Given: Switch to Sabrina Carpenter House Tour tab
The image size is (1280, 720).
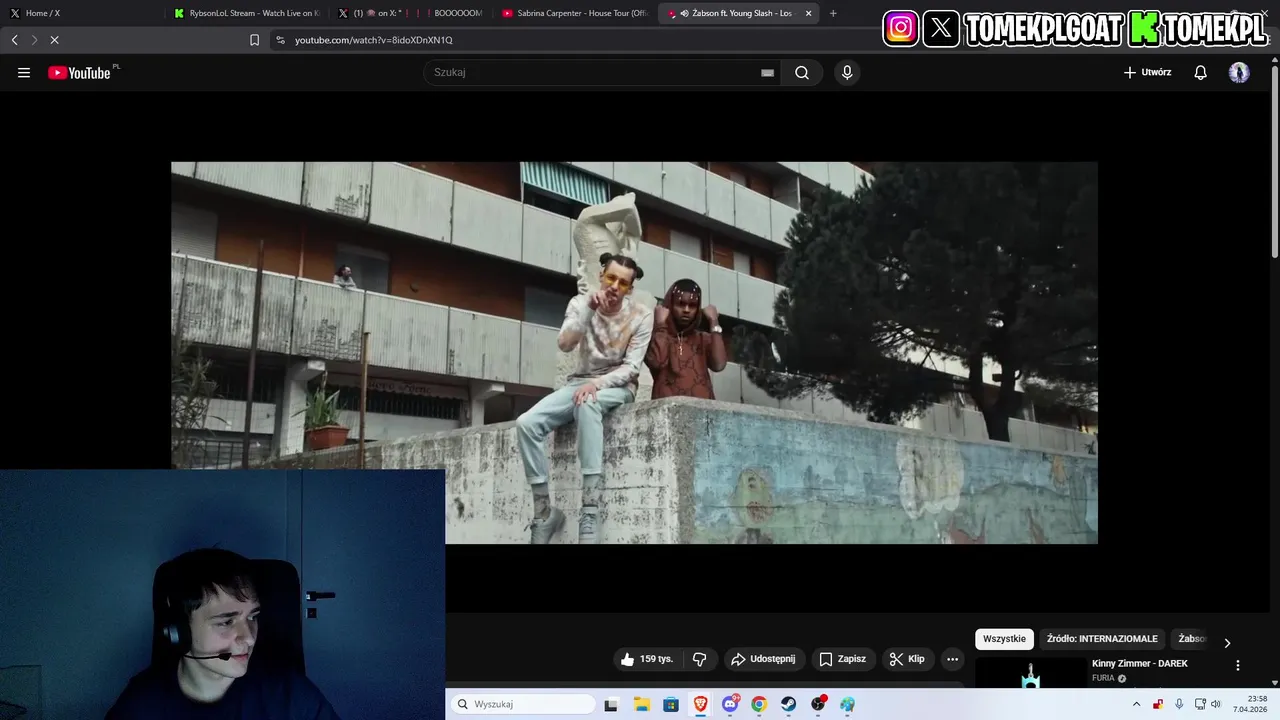Looking at the screenshot, I should (x=575, y=13).
